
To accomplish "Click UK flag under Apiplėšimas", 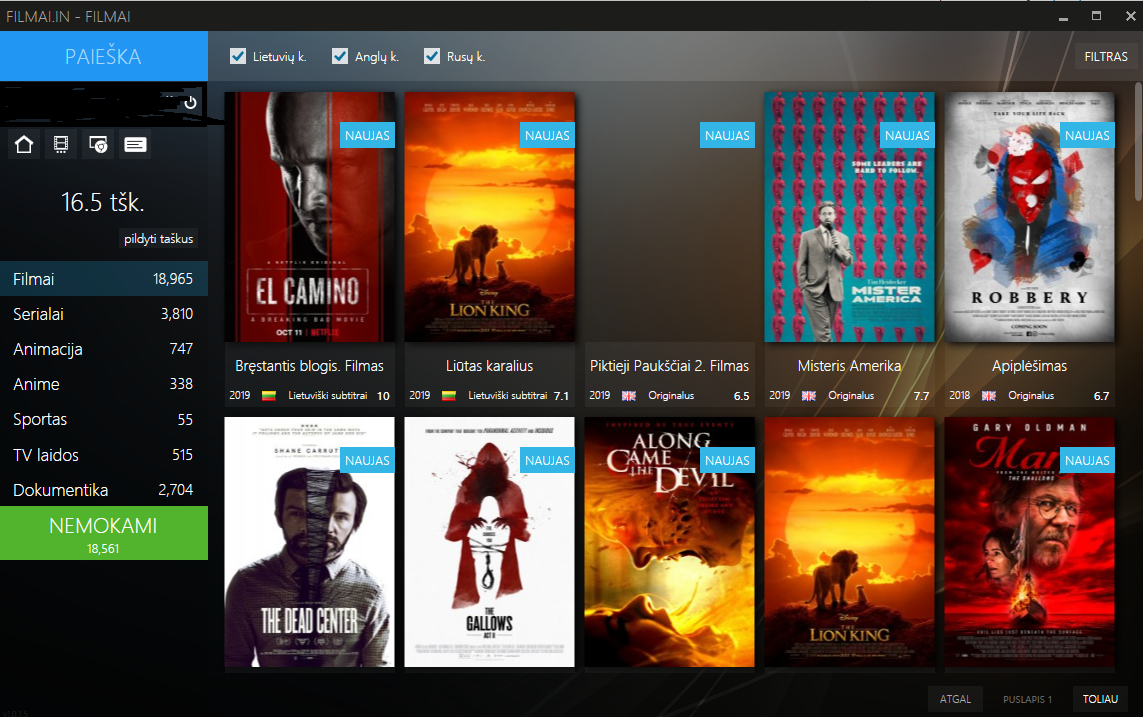I will 988,396.
